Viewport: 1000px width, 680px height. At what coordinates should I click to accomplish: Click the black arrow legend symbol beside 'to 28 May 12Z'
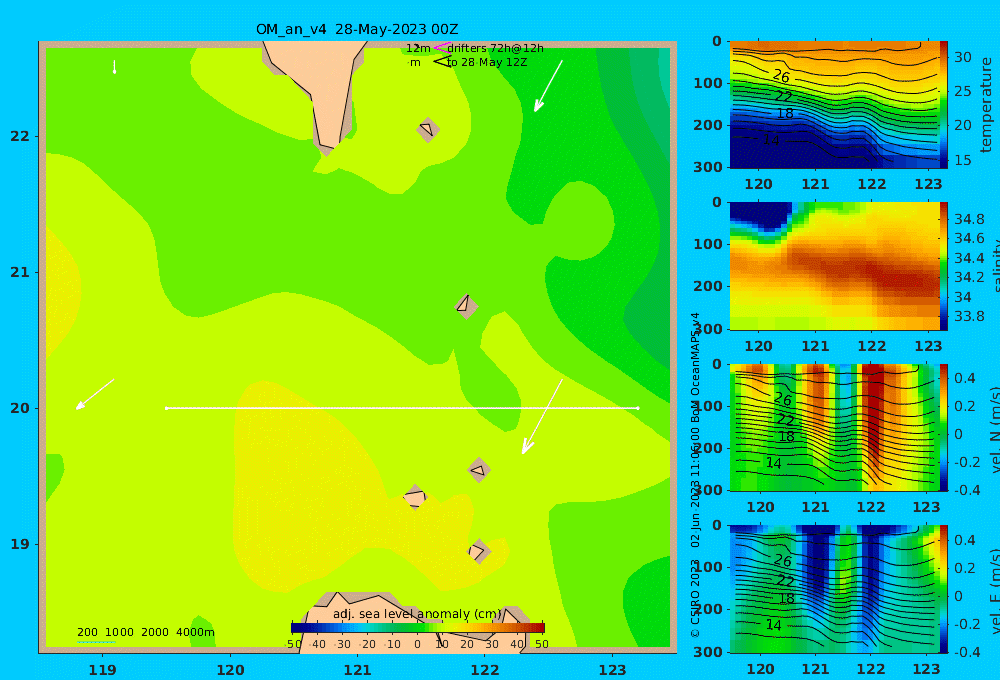(442, 62)
